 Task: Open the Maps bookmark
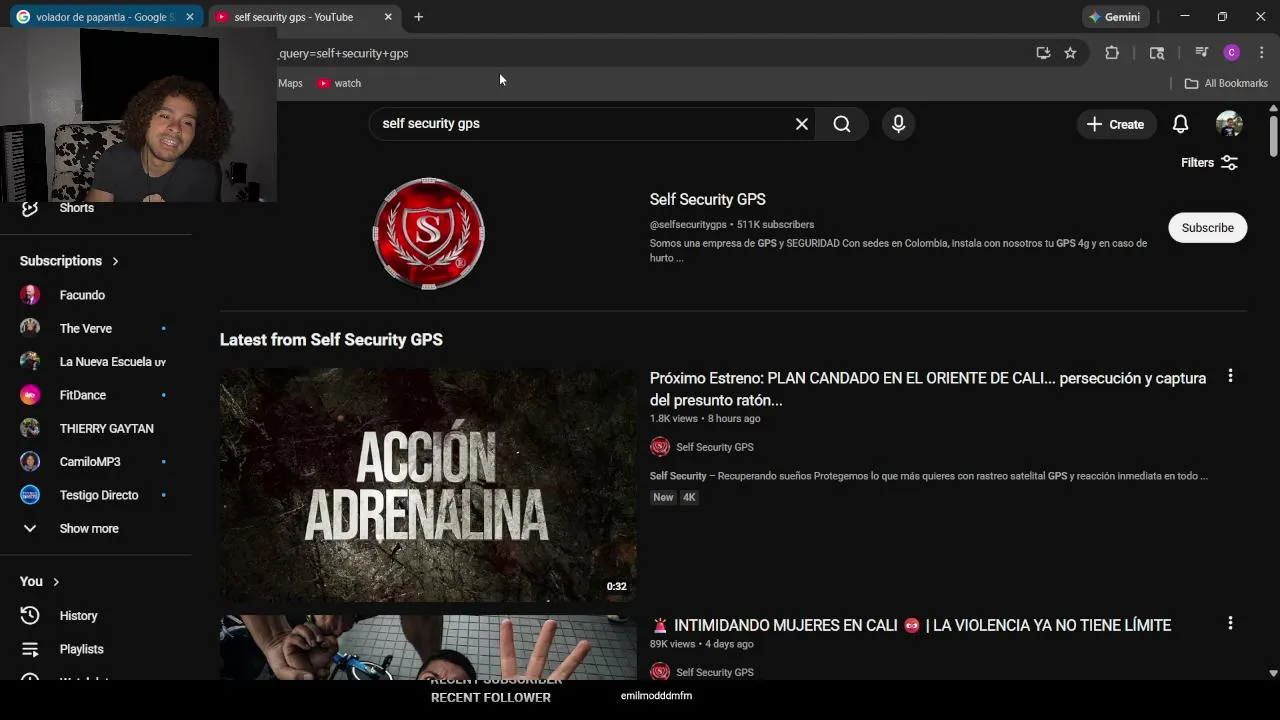[x=290, y=83]
